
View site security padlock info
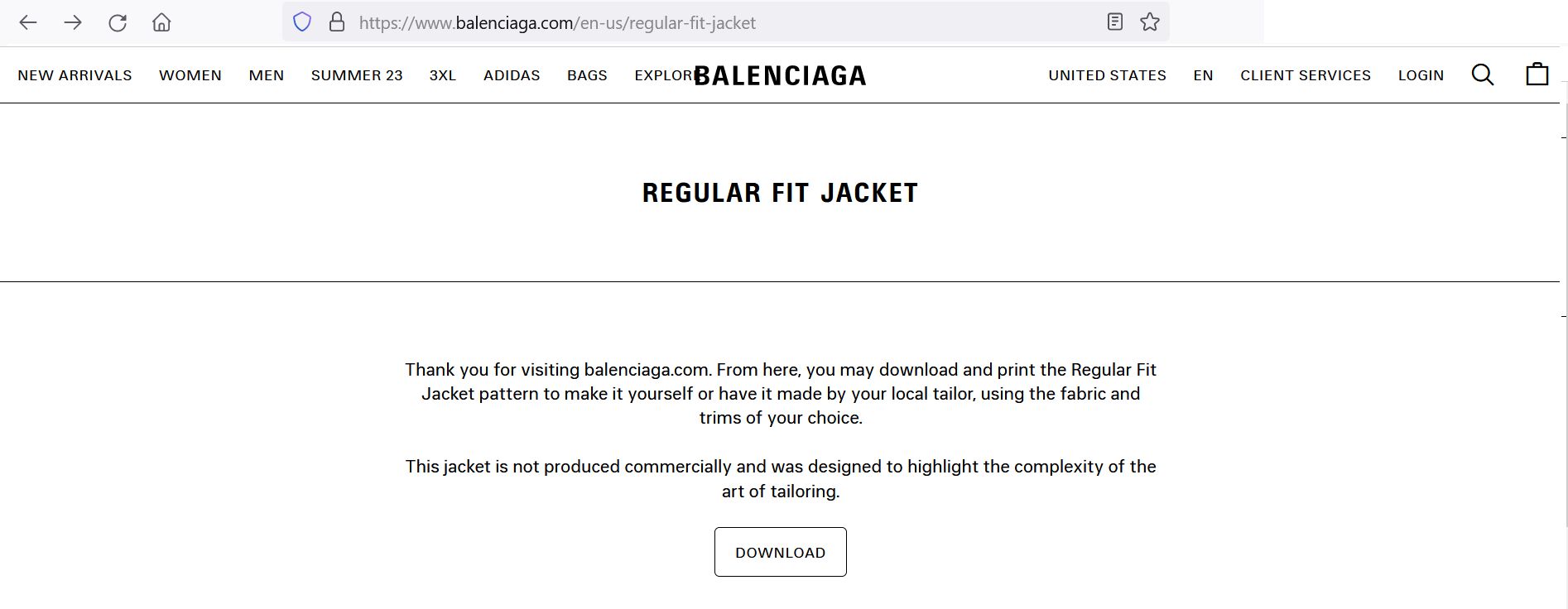336,22
